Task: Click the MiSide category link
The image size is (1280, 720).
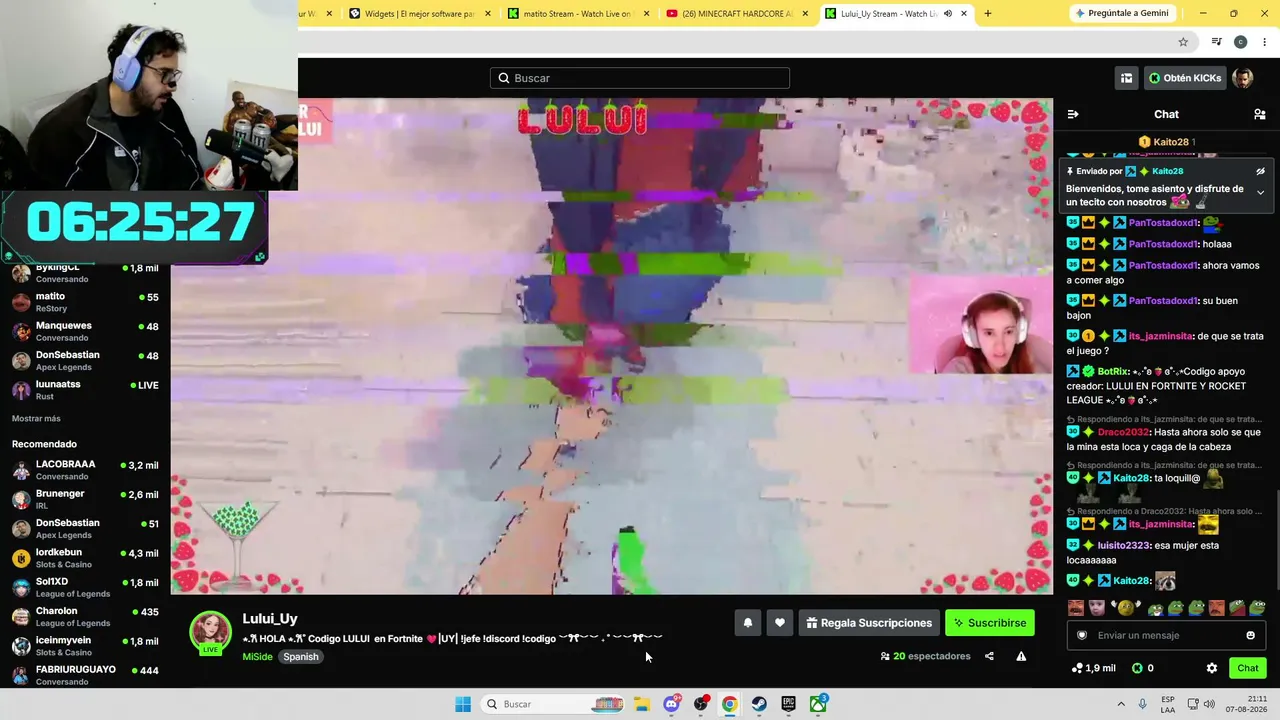Action: coord(257,657)
